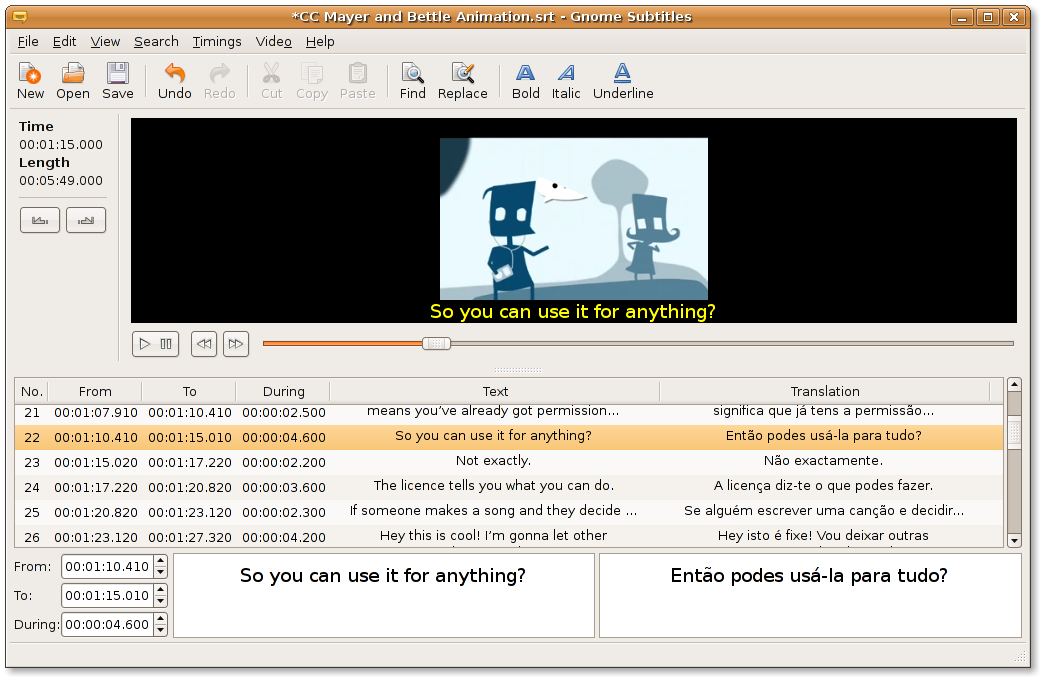Select 'The licence tells you what you can do.'
Image resolution: width=1040 pixels, height=677 pixels.
[509, 487]
